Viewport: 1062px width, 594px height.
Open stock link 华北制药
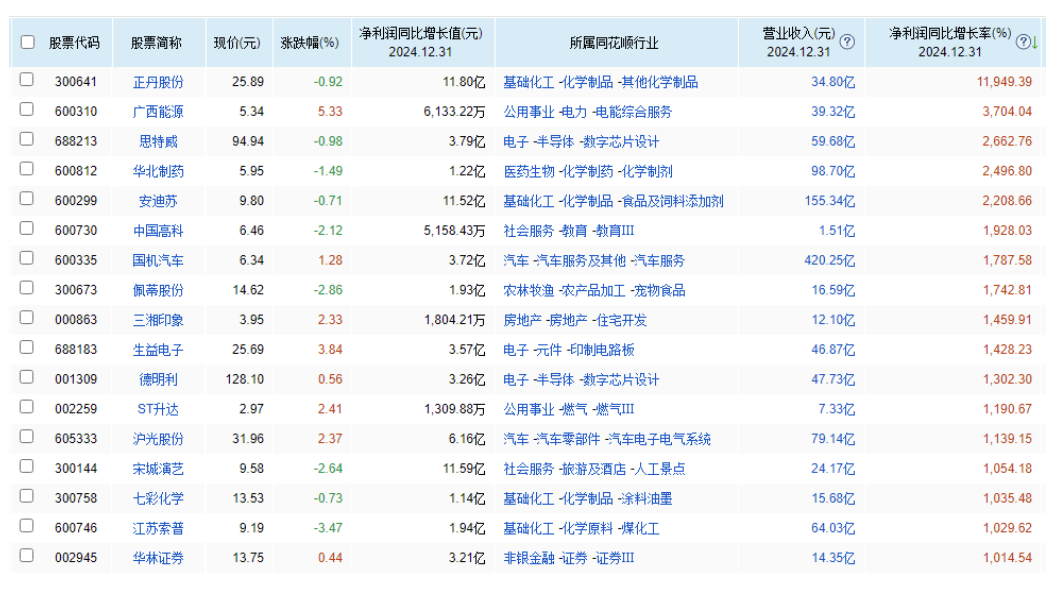click(158, 171)
